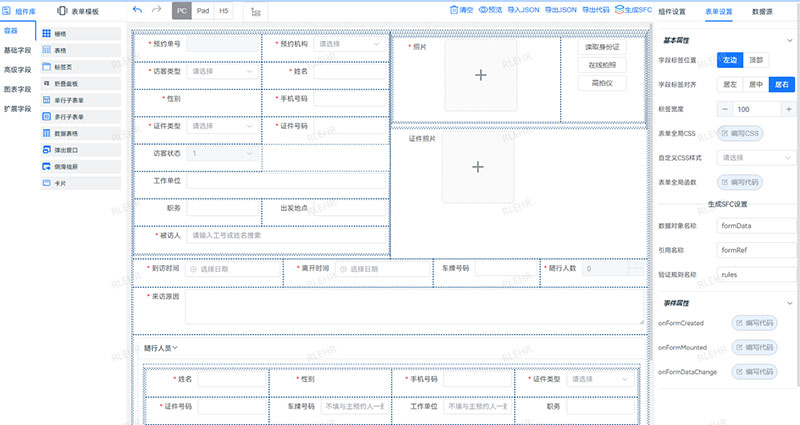Click the clock icon in 到访时间 field
The image size is (800, 425).
(193, 269)
